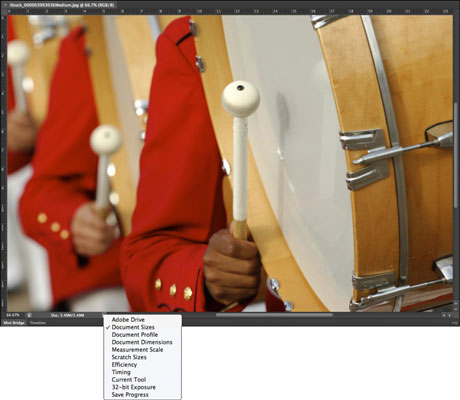This screenshot has height=400, width=460.
Task: Choose Adobe Drive from status menu
Action: click(x=143, y=320)
